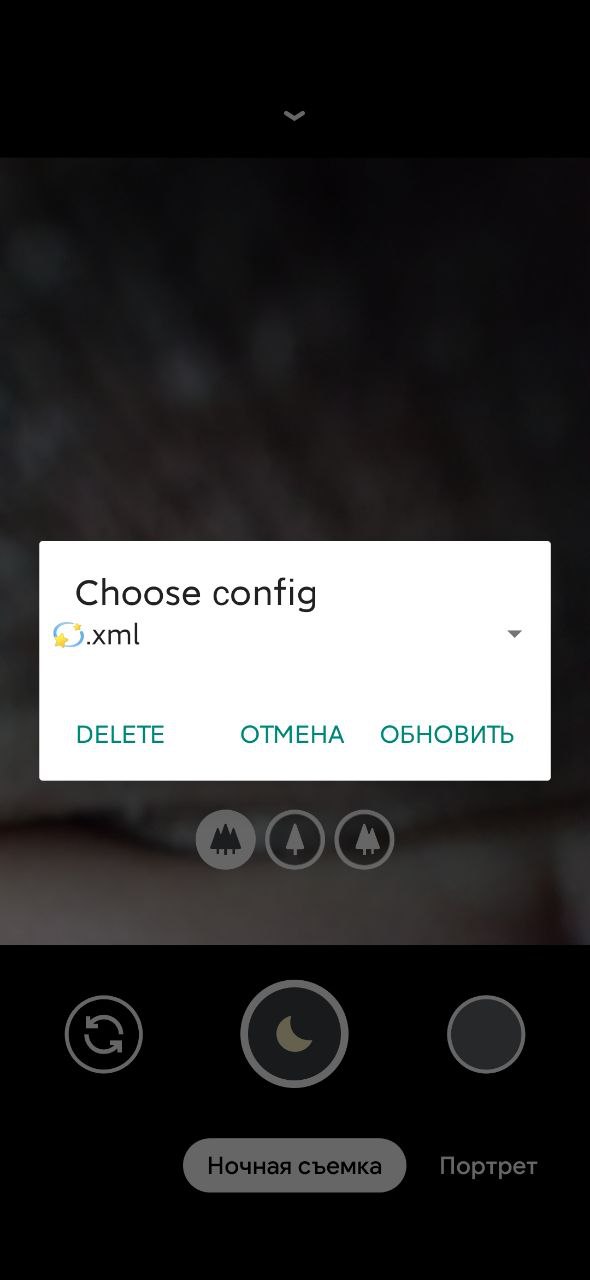Click the DELETE button

point(120,735)
